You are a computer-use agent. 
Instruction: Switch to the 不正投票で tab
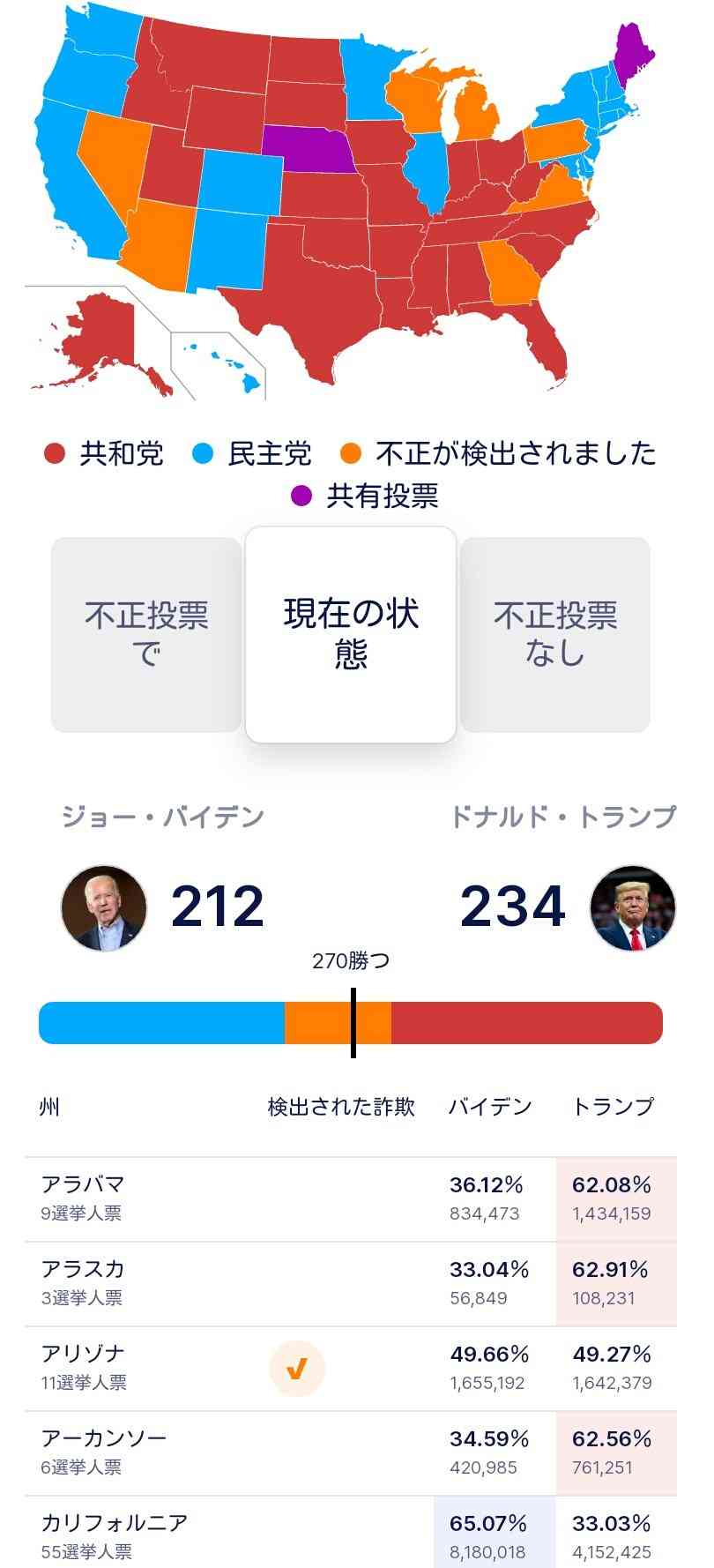146,635
